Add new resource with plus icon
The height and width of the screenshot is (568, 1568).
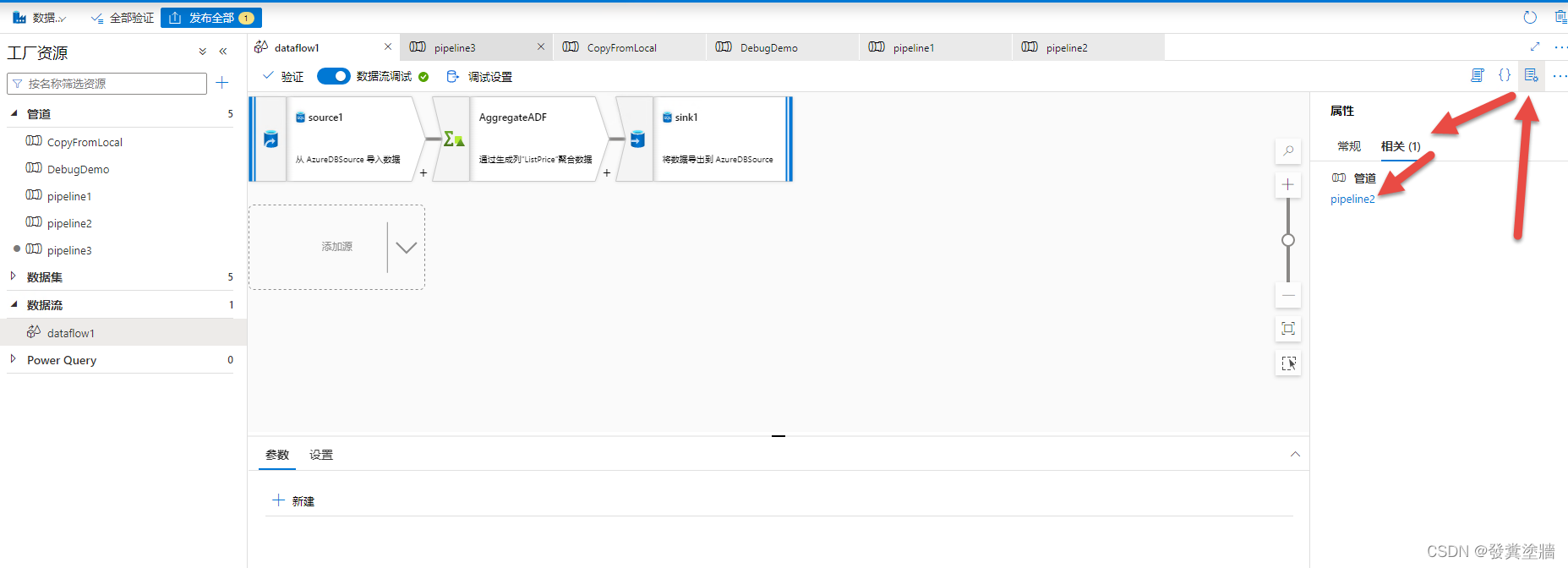[x=222, y=83]
